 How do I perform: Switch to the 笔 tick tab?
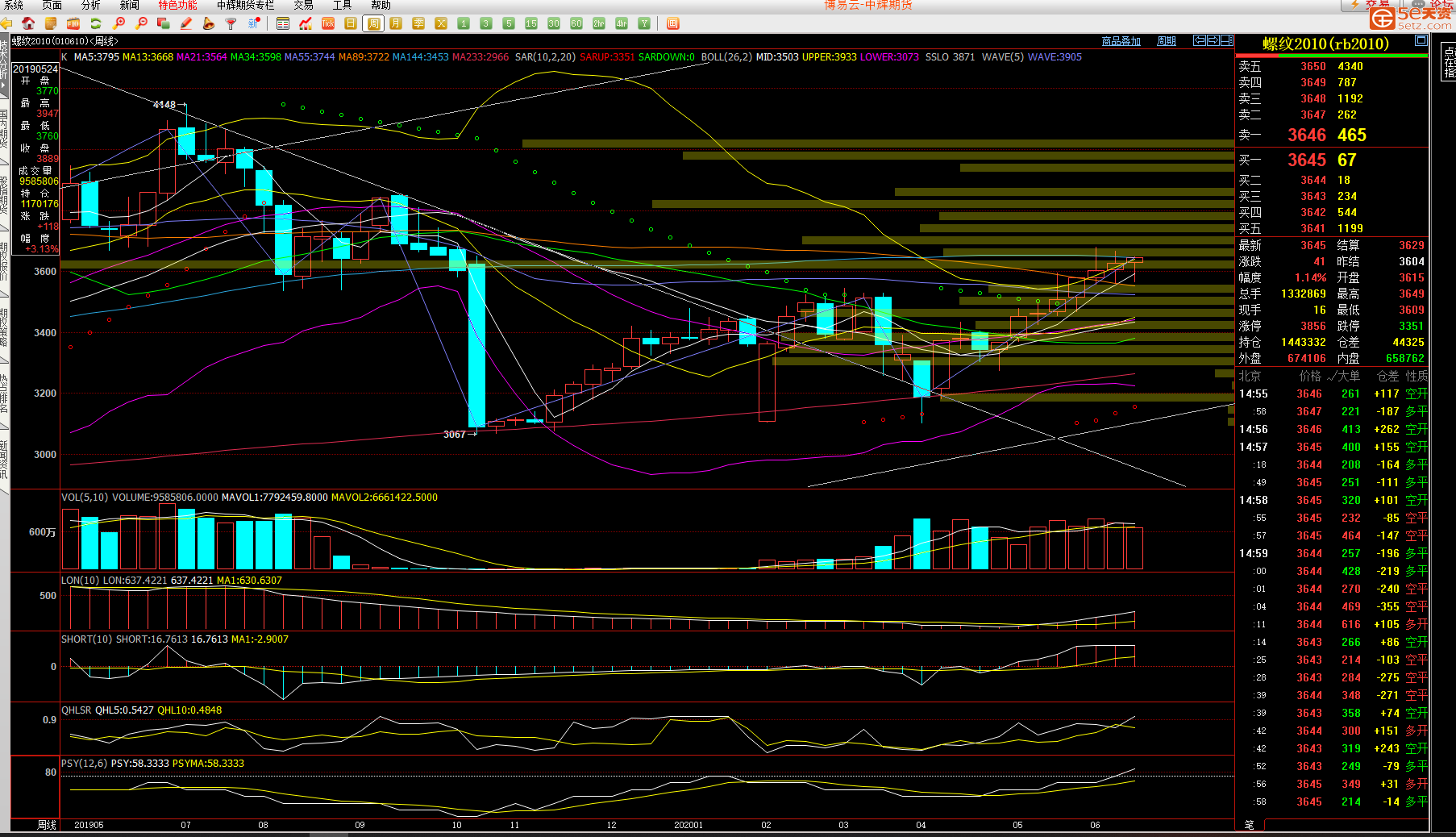1250,825
